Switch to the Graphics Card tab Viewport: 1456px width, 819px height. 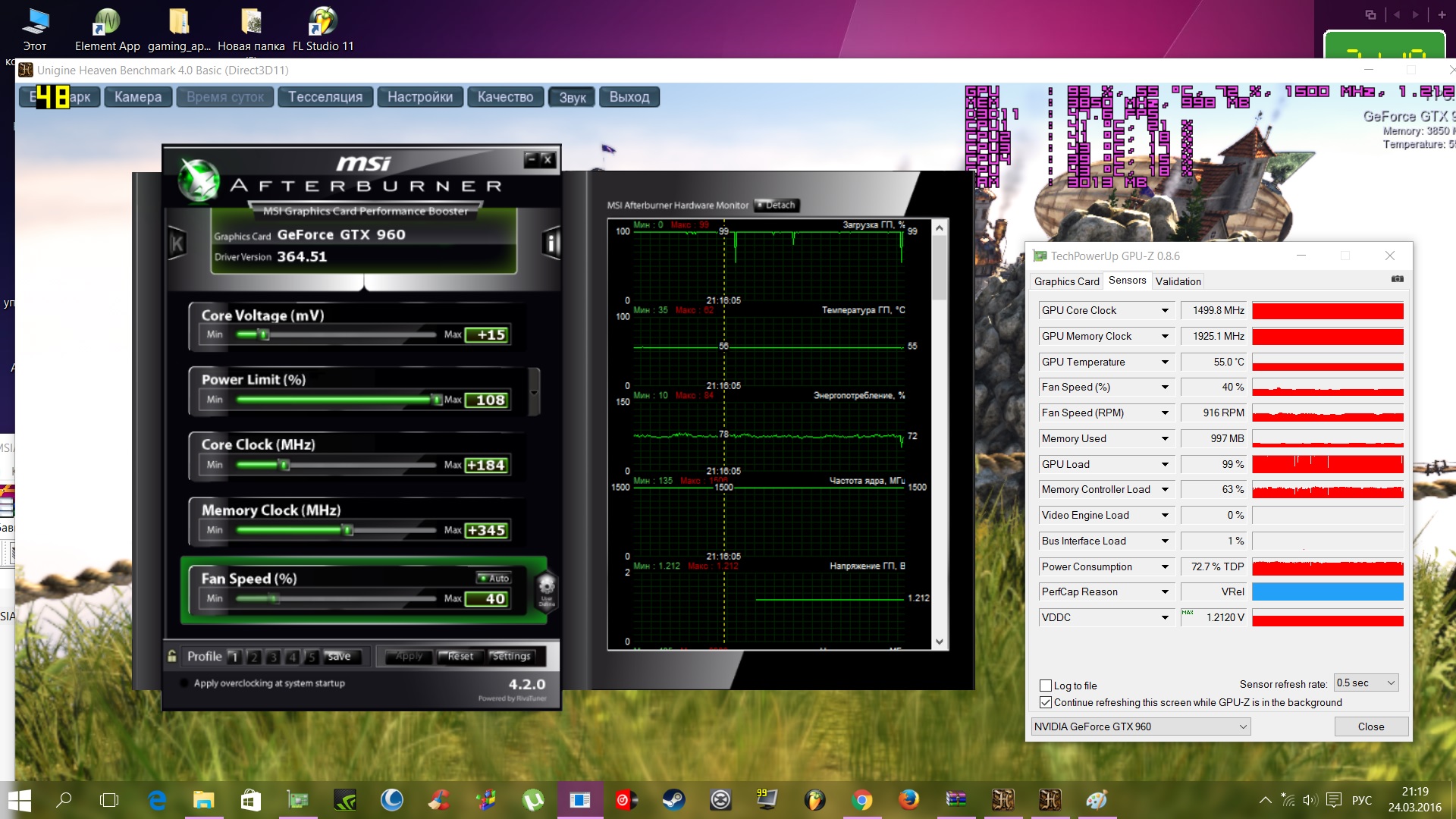1066,281
